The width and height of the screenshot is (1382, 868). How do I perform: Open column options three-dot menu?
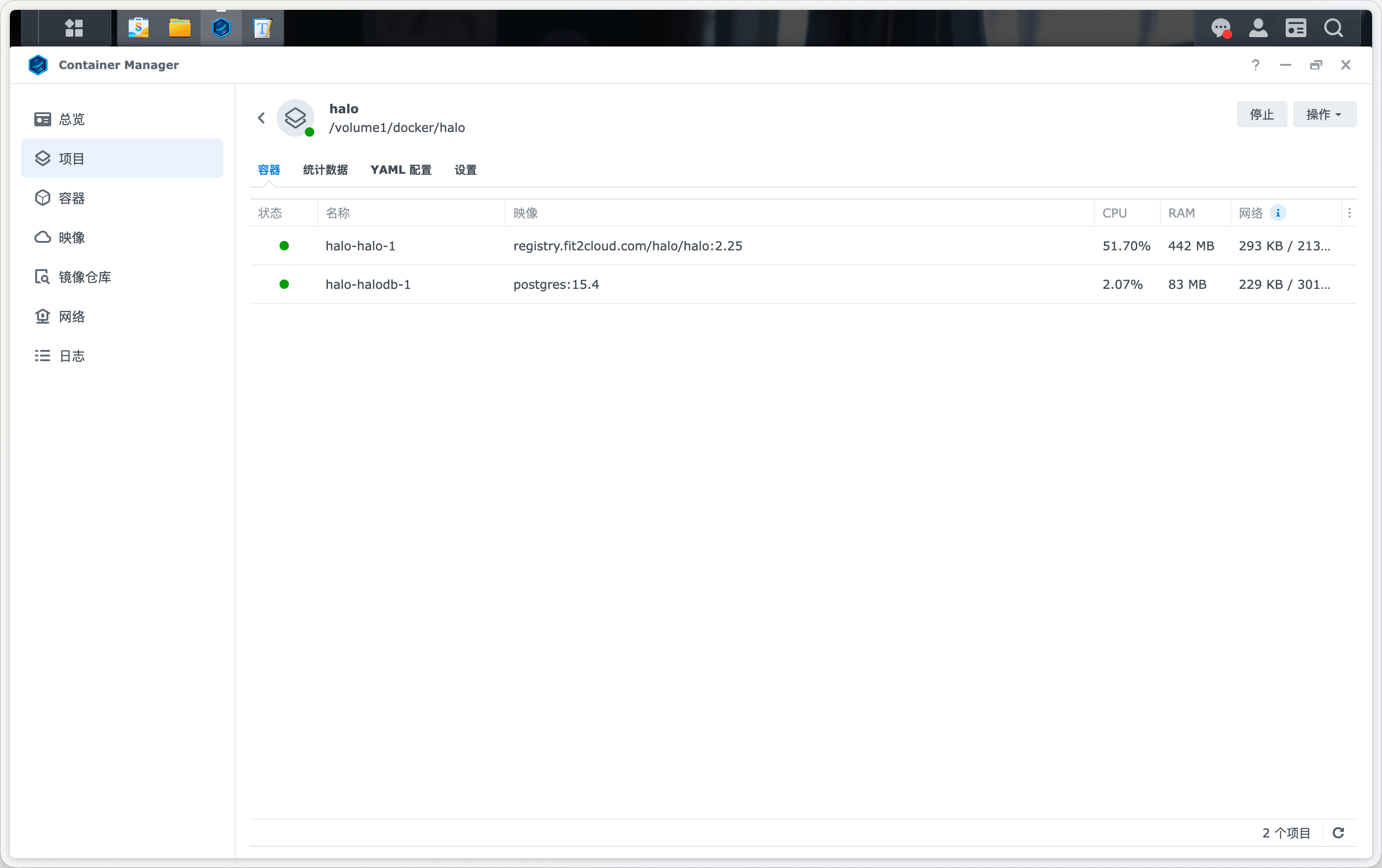pos(1349,213)
